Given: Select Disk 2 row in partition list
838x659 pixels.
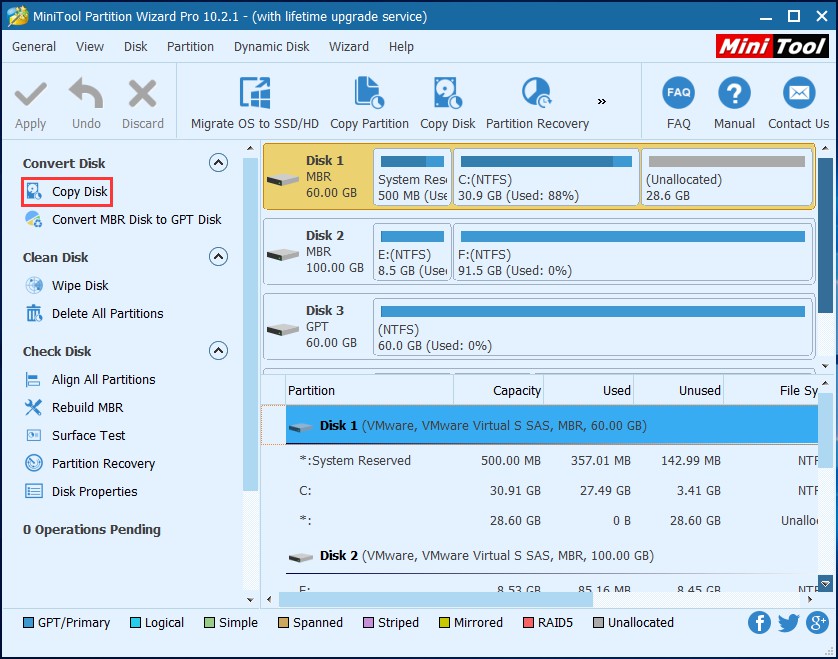Looking at the screenshot, I should click(552, 556).
